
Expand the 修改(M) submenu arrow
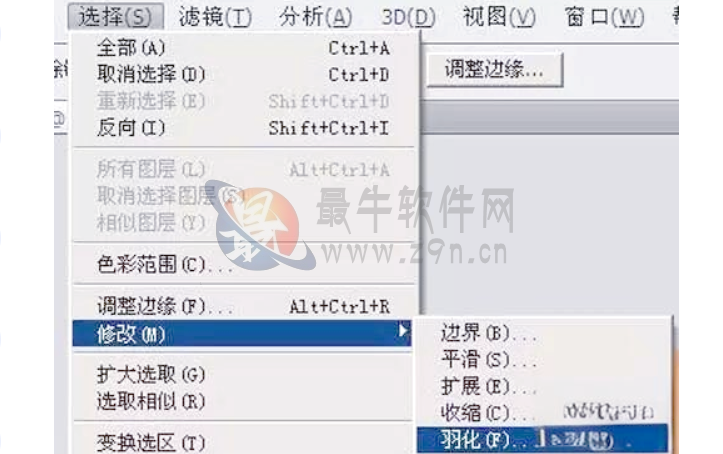[403, 332]
